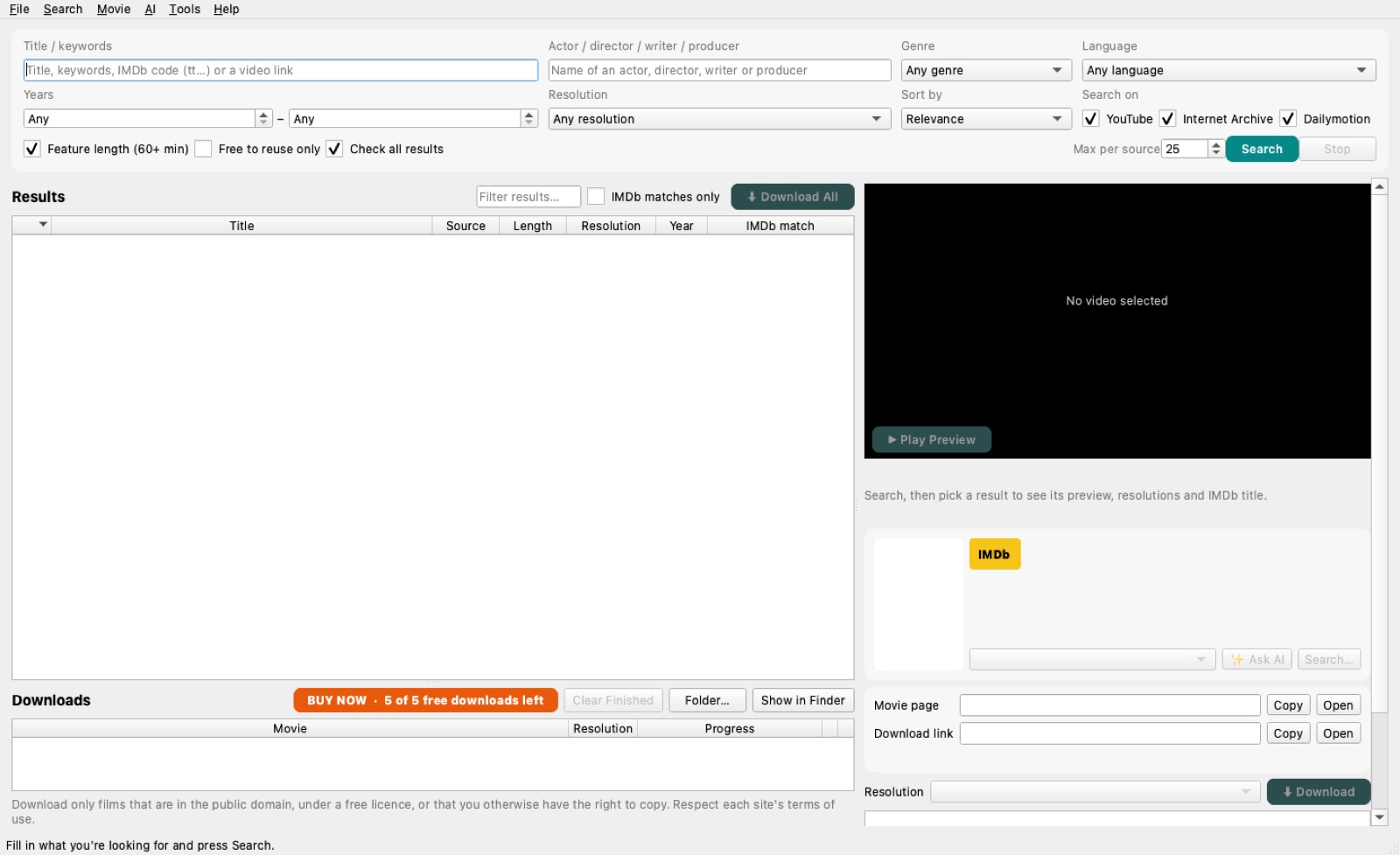Click the Ask AI button
The height and width of the screenshot is (855, 1400).
tap(1257, 660)
